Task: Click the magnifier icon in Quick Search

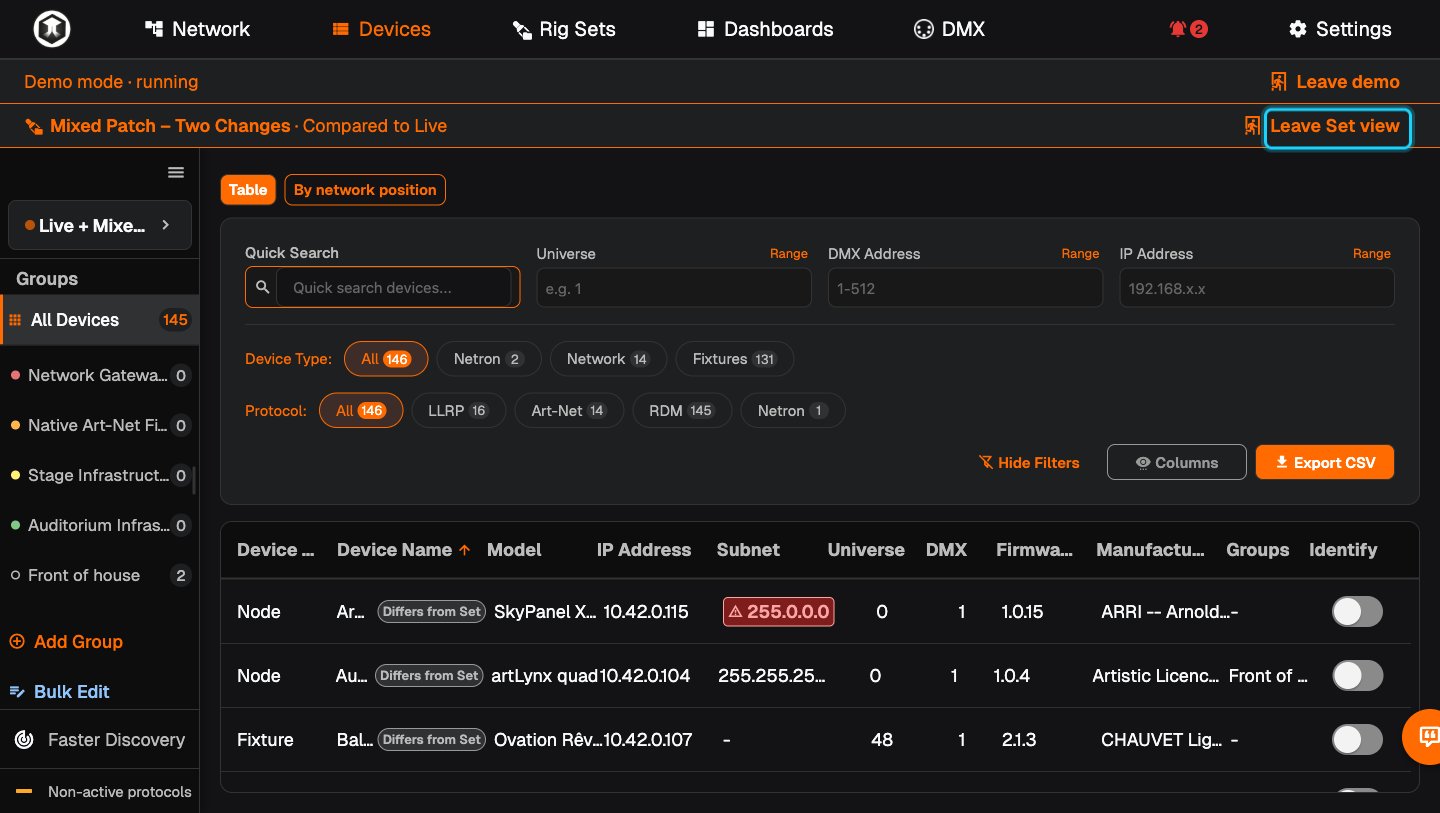Action: click(x=262, y=288)
